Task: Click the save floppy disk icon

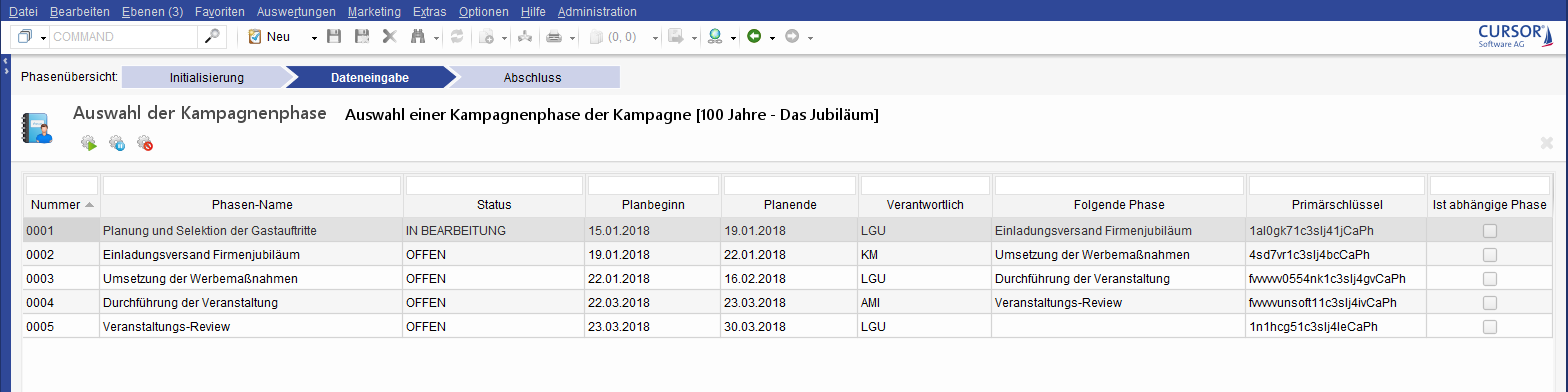Action: [334, 37]
